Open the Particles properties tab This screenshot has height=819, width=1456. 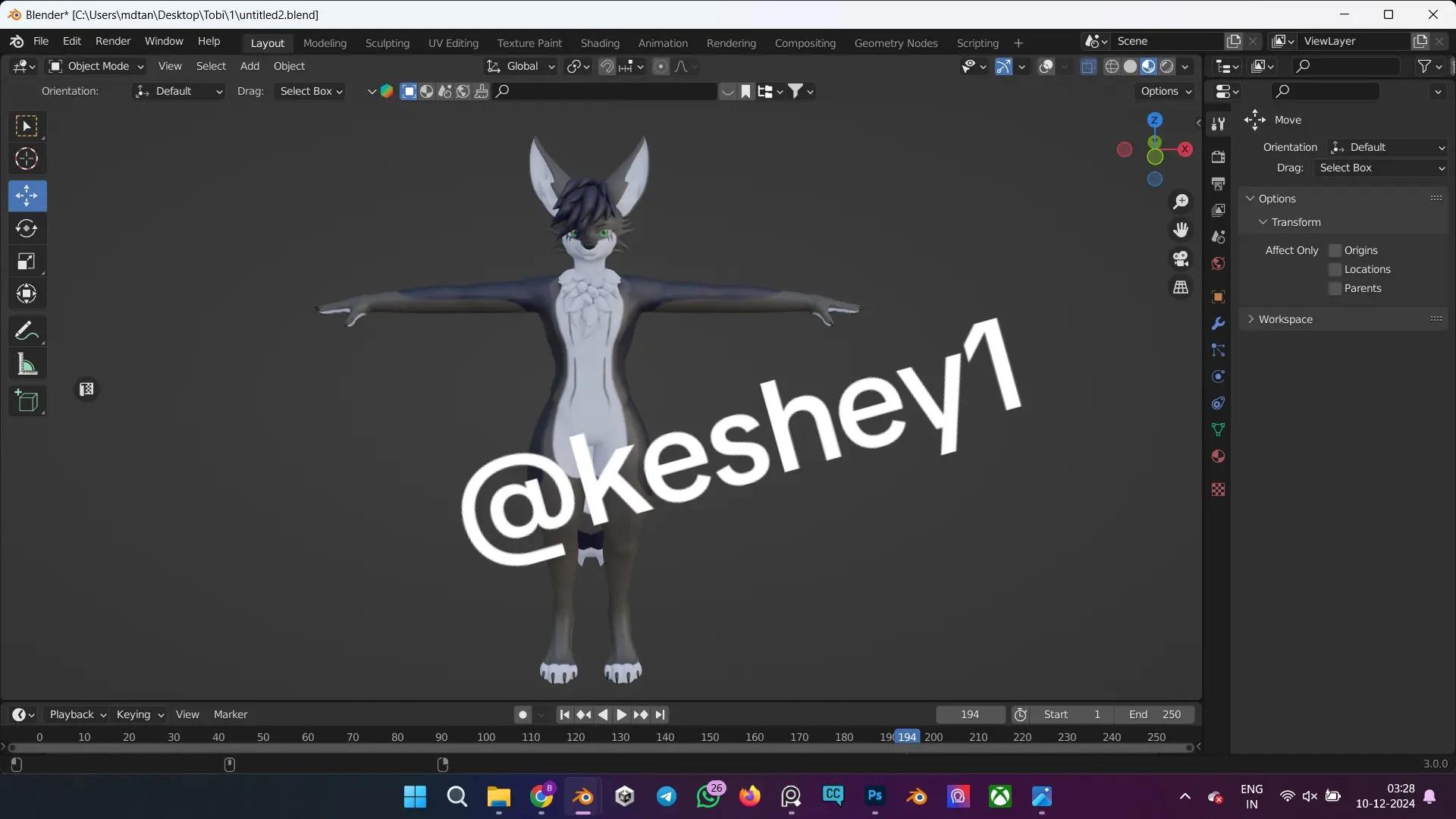[x=1218, y=350]
